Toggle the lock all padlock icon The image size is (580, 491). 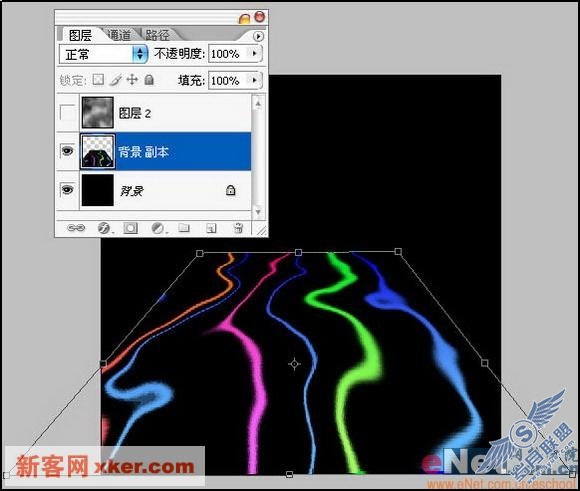tap(149, 80)
